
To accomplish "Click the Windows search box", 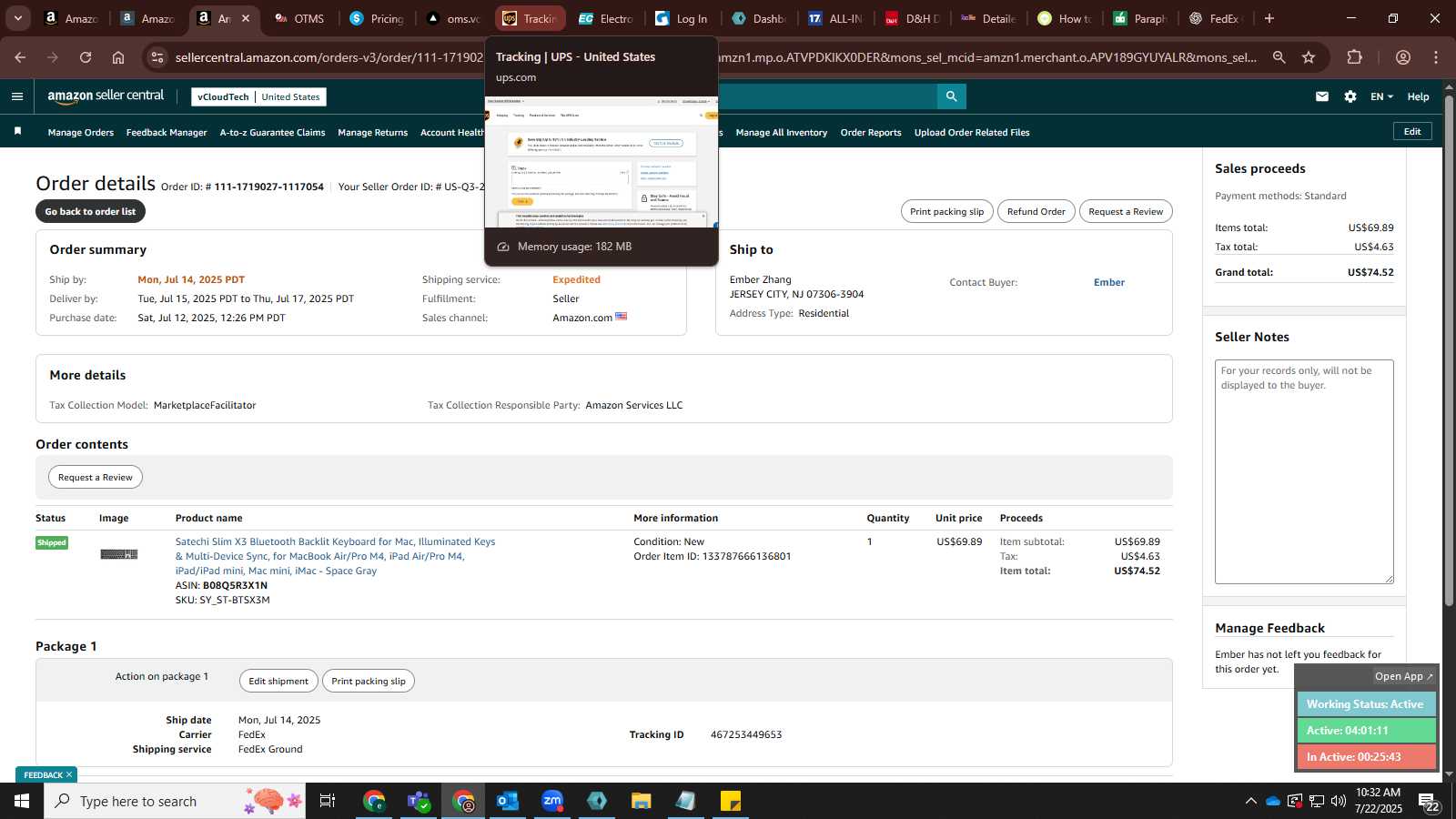I will [173, 801].
